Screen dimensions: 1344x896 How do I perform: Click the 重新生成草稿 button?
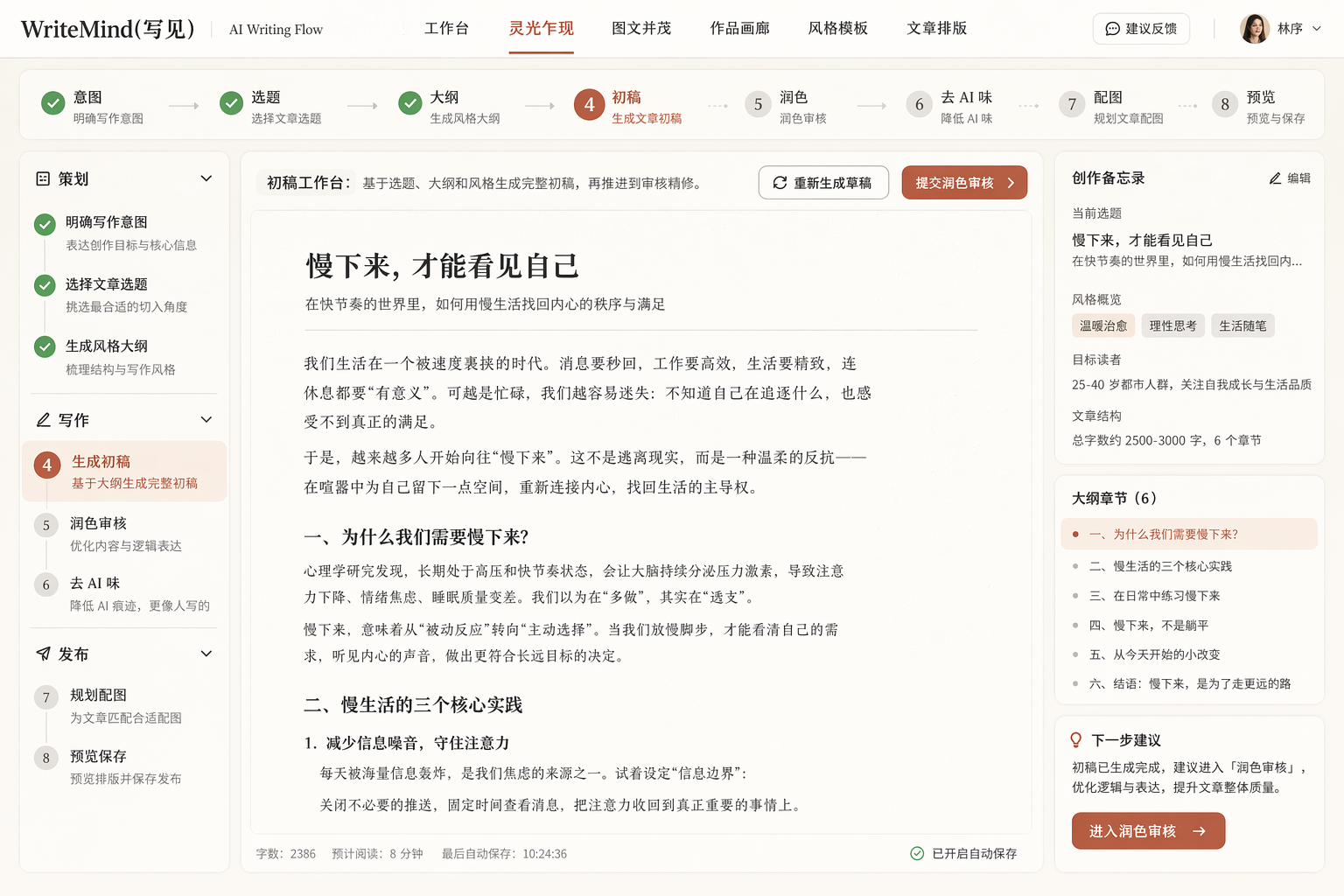coord(823,183)
